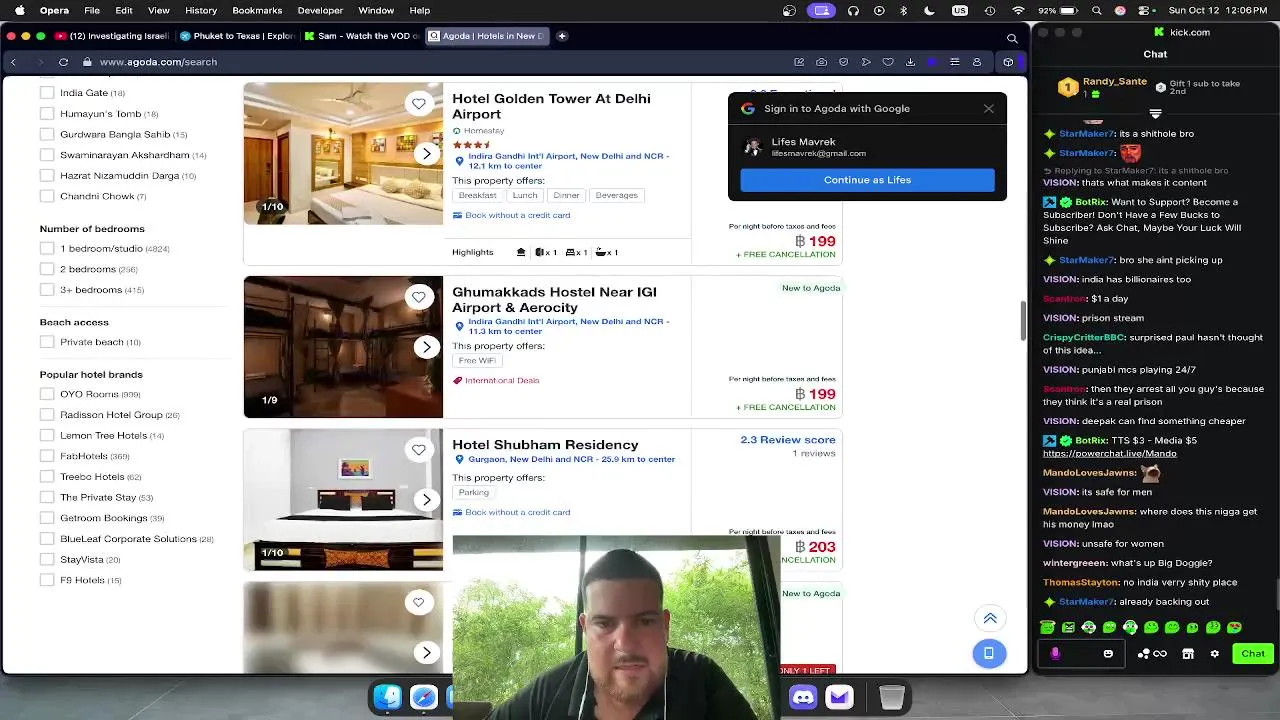
Task: Go back in Opera browser
Action: (13, 62)
